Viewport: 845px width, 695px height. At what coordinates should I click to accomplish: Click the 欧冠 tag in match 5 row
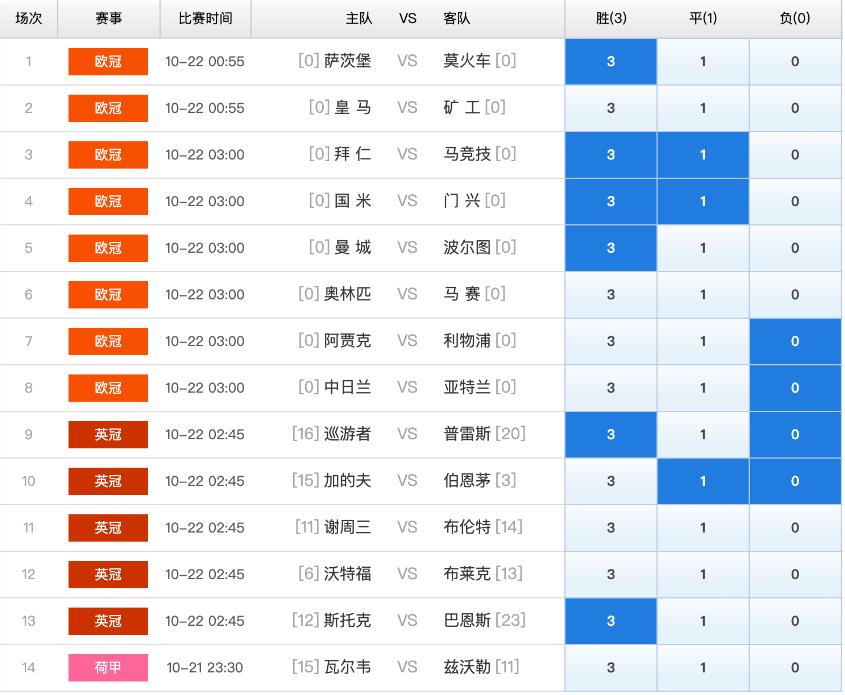pos(108,248)
